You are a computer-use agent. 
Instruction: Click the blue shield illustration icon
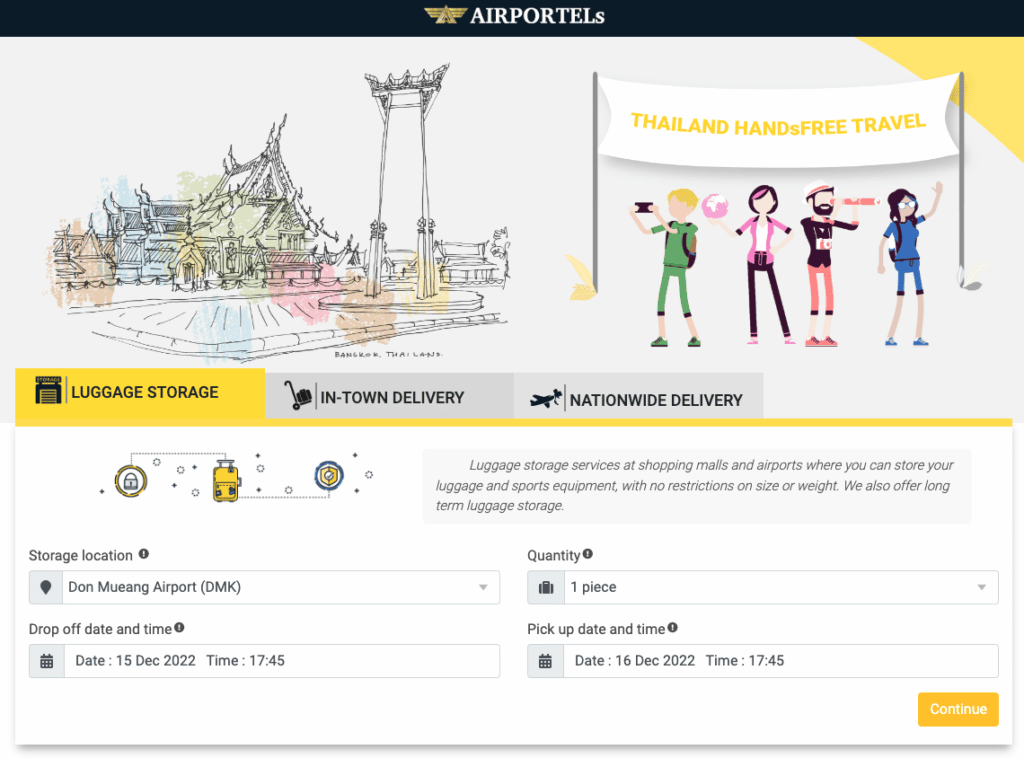(x=328, y=475)
